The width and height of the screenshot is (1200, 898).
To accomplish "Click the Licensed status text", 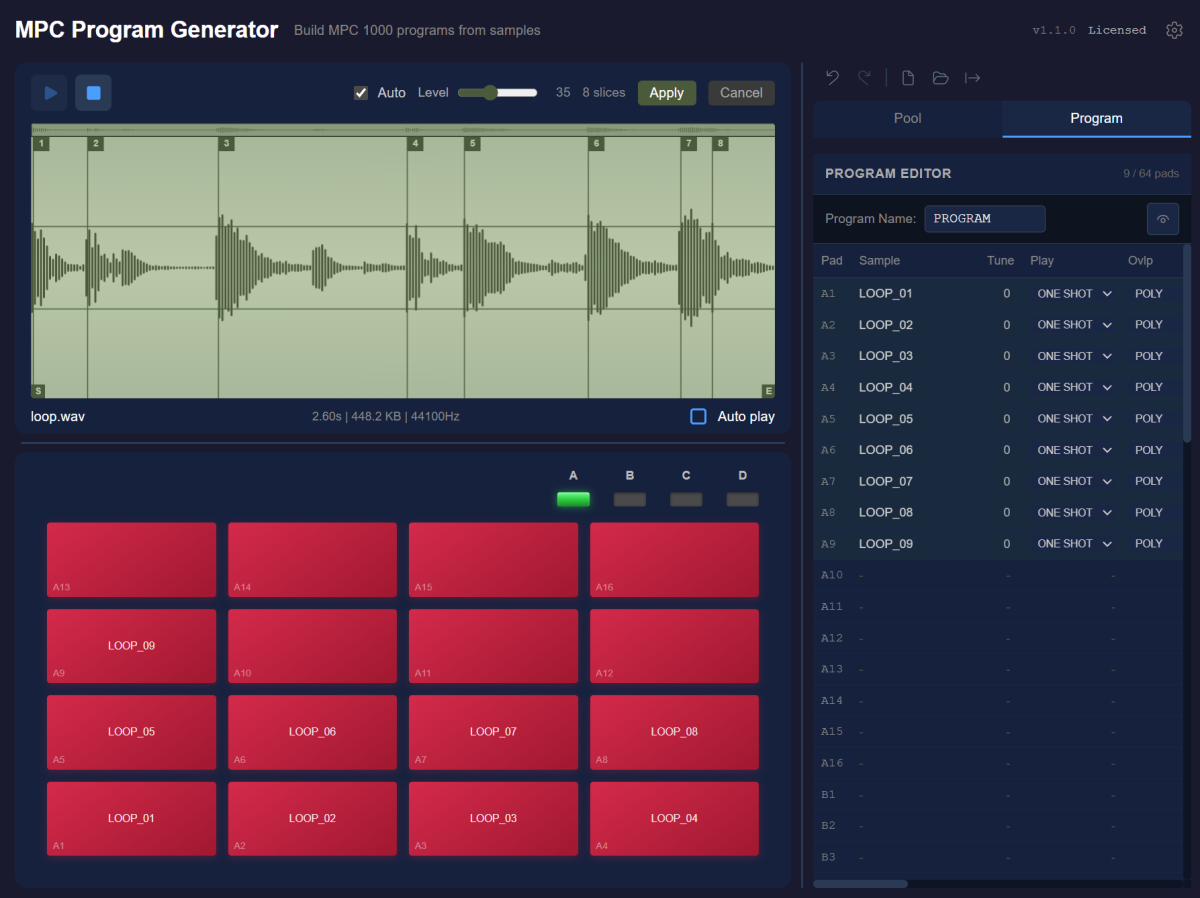I will coord(1117,30).
